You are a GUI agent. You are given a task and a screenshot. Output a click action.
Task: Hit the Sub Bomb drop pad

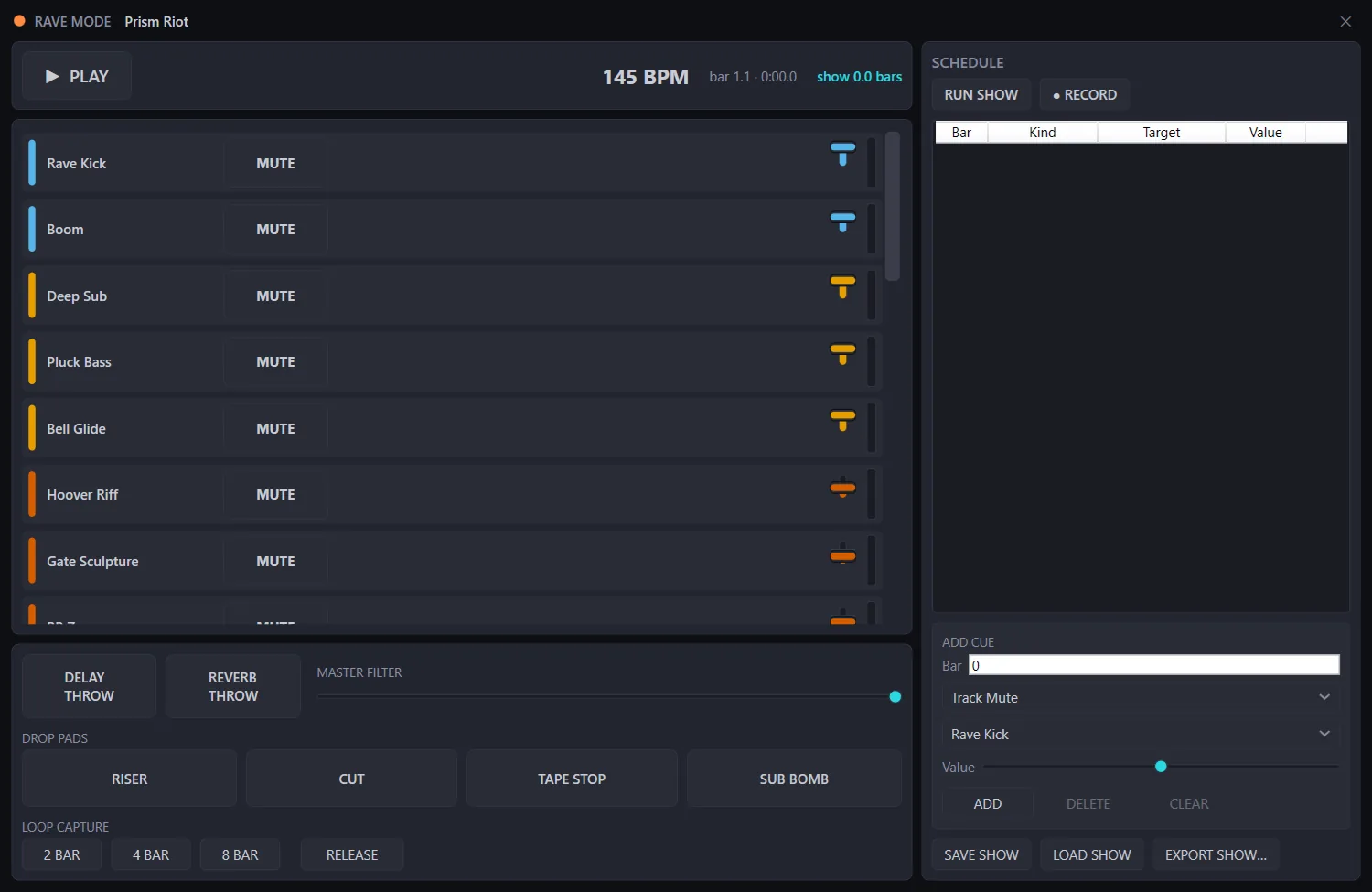794,779
